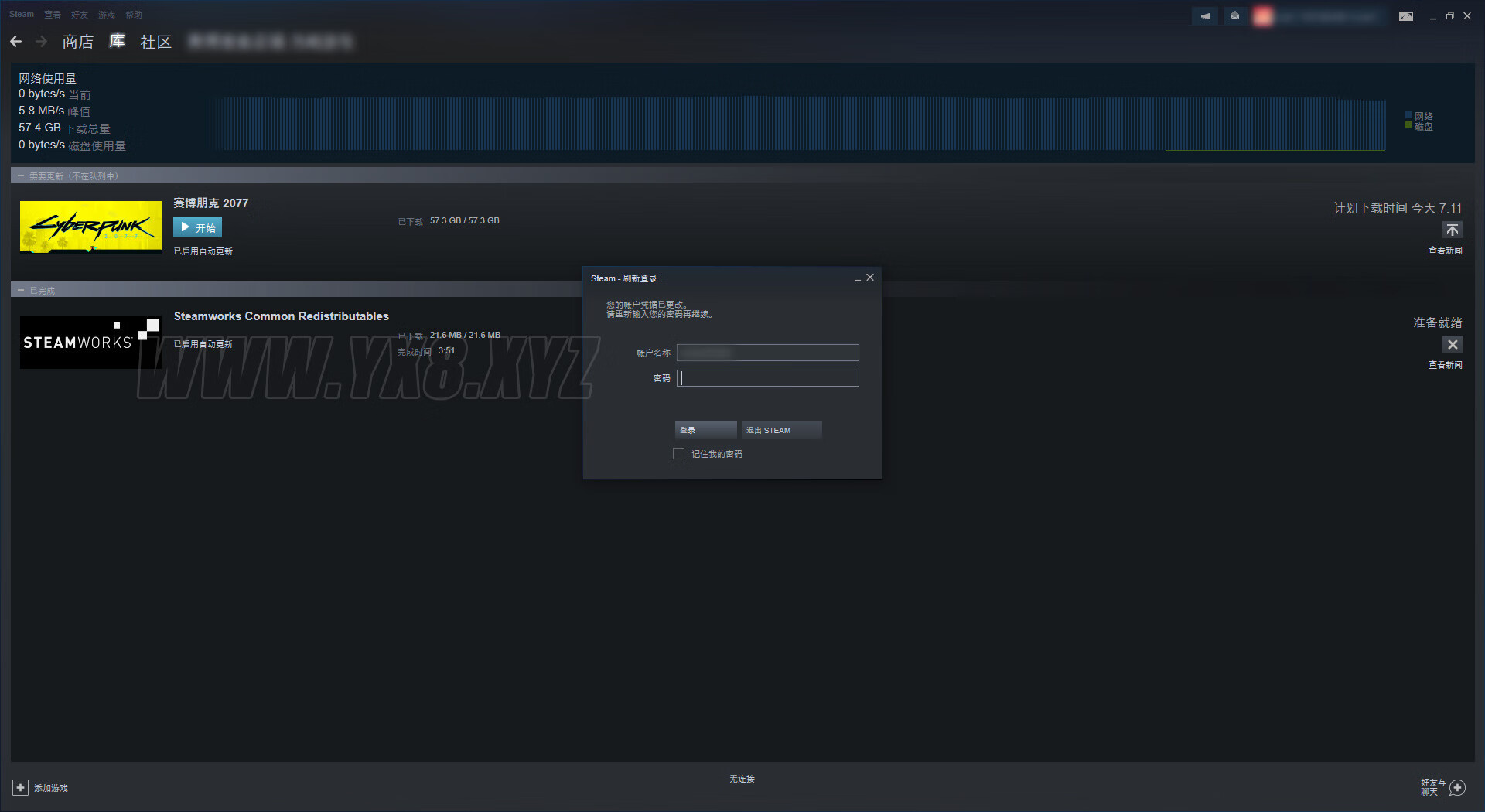Click 已启用自动更新 under Steamworks Redistributables
Screen dimensions: 1485x812
[x=203, y=344]
